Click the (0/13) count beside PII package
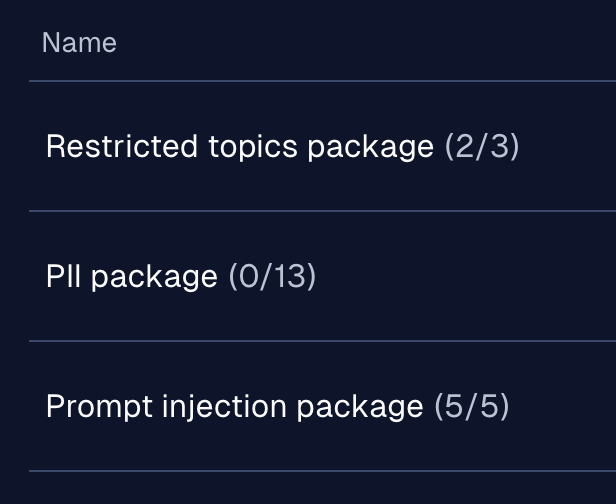The height and width of the screenshot is (504, 616). (x=272, y=277)
